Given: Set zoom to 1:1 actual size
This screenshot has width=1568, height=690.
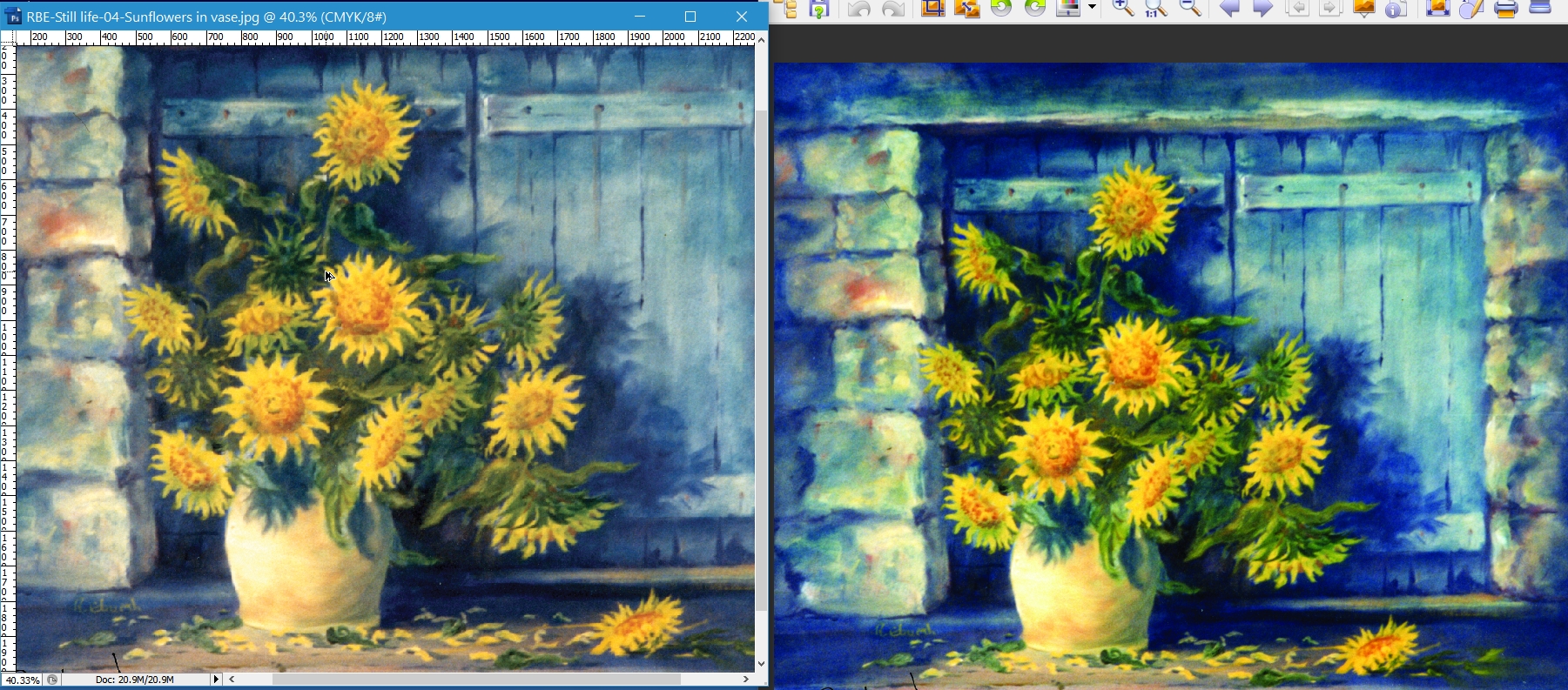Looking at the screenshot, I should point(1156,9).
